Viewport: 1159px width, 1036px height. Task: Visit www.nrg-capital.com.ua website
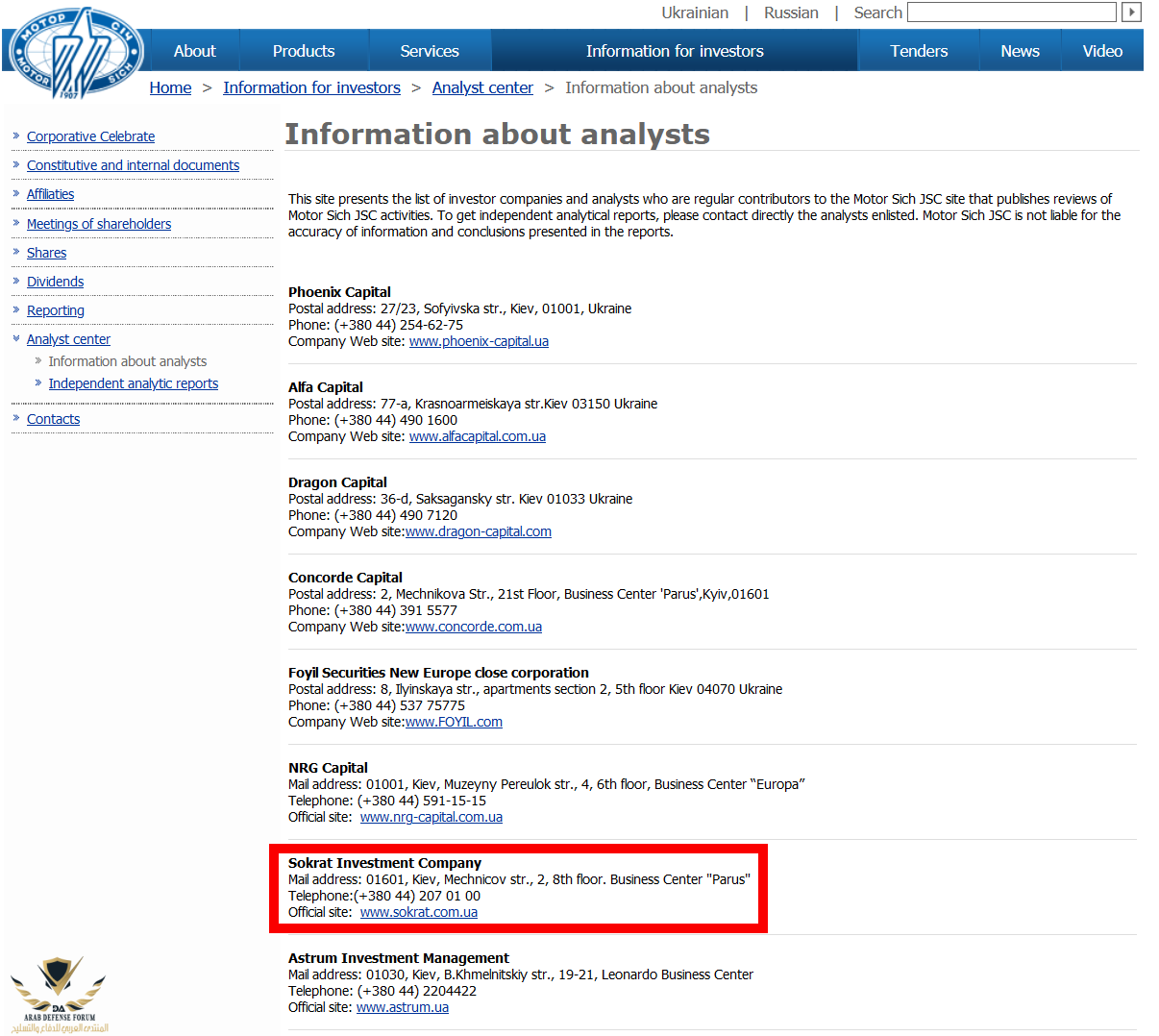pos(432,817)
